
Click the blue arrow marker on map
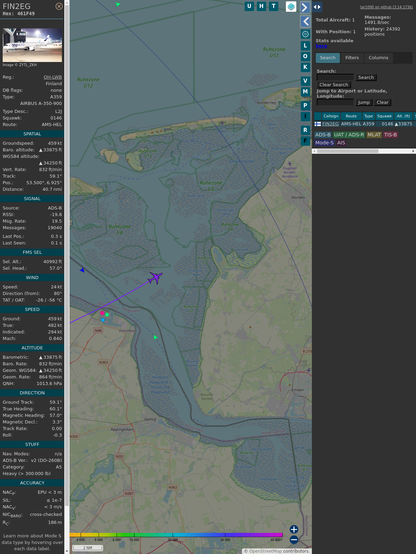click(x=82, y=270)
